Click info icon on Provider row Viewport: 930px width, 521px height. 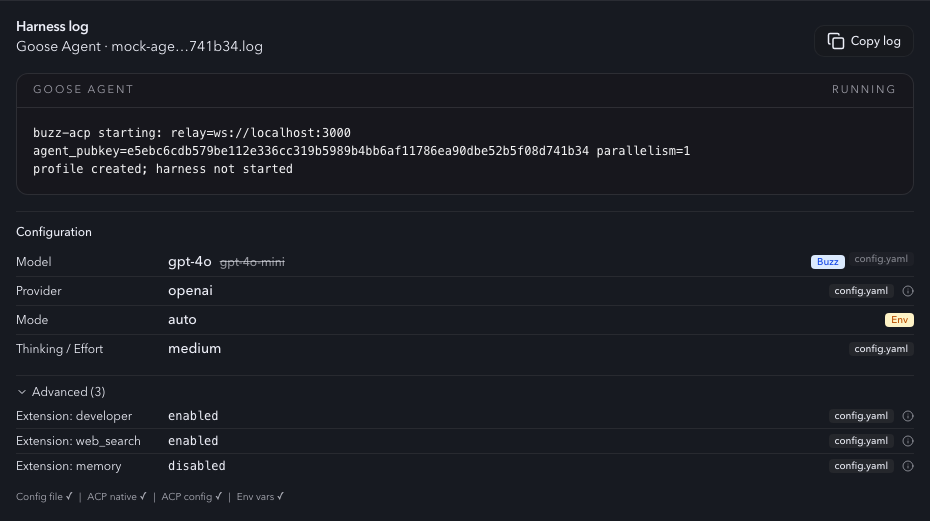[x=907, y=291]
